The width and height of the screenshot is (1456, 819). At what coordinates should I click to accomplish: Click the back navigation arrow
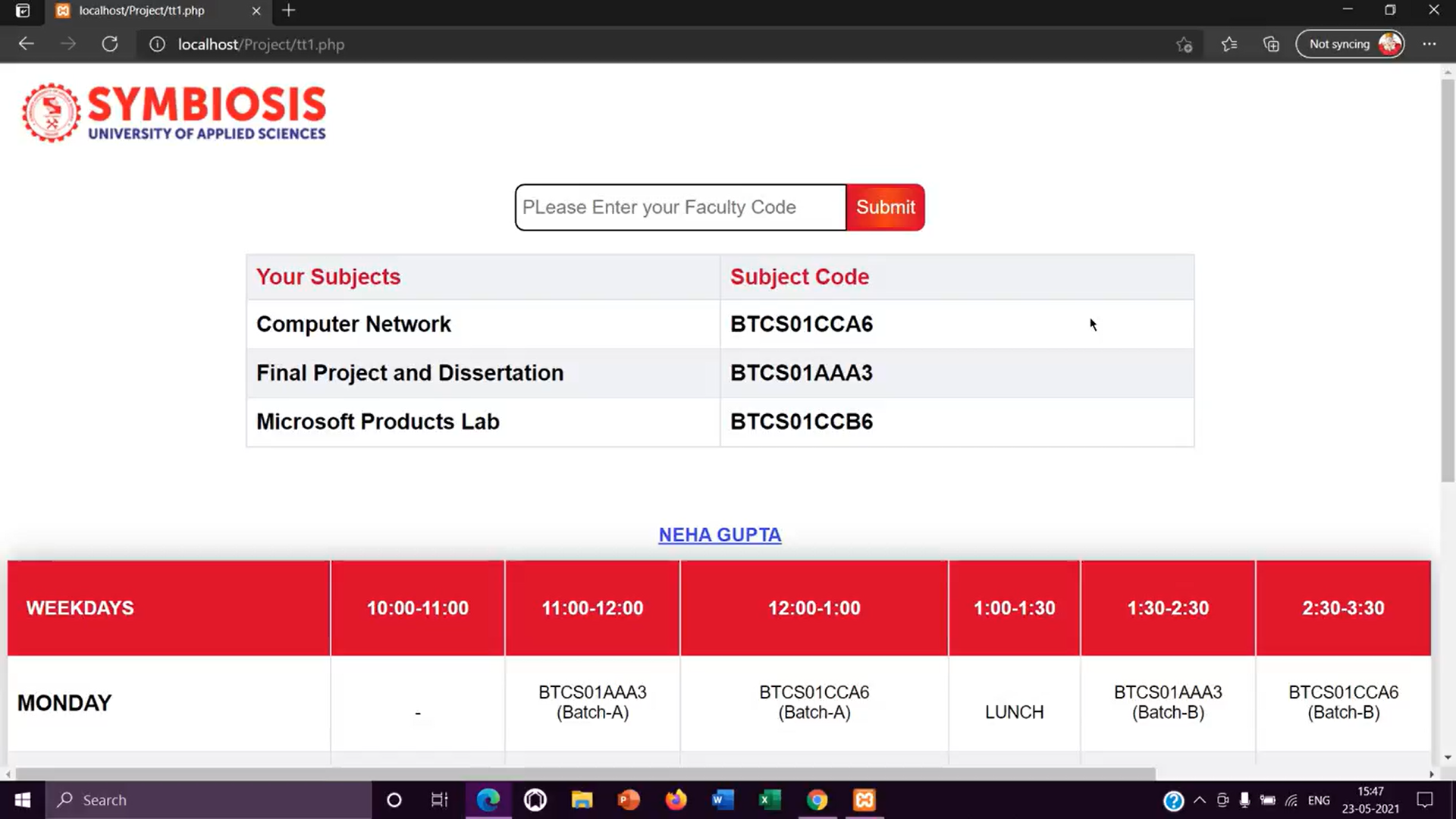(27, 44)
